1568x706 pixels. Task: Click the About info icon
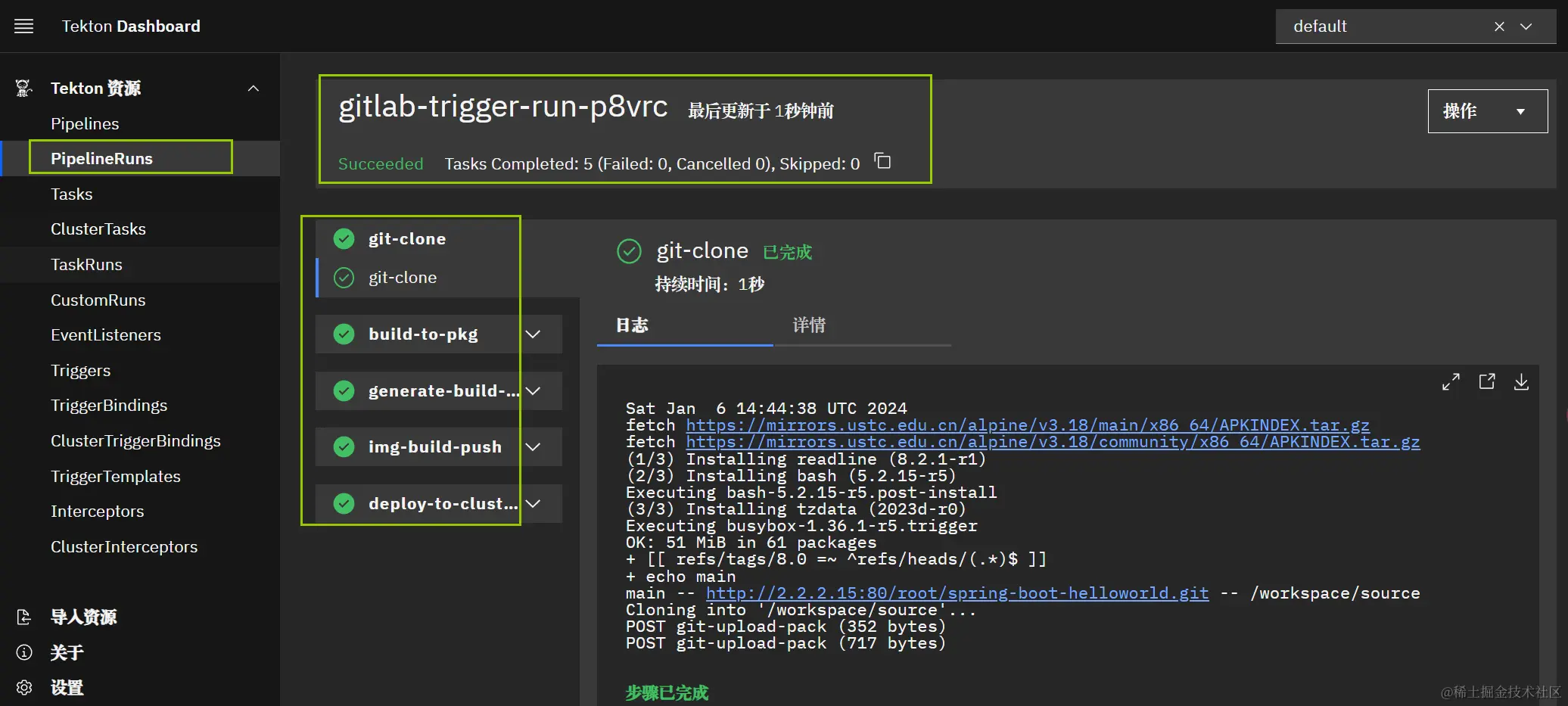[x=24, y=652]
